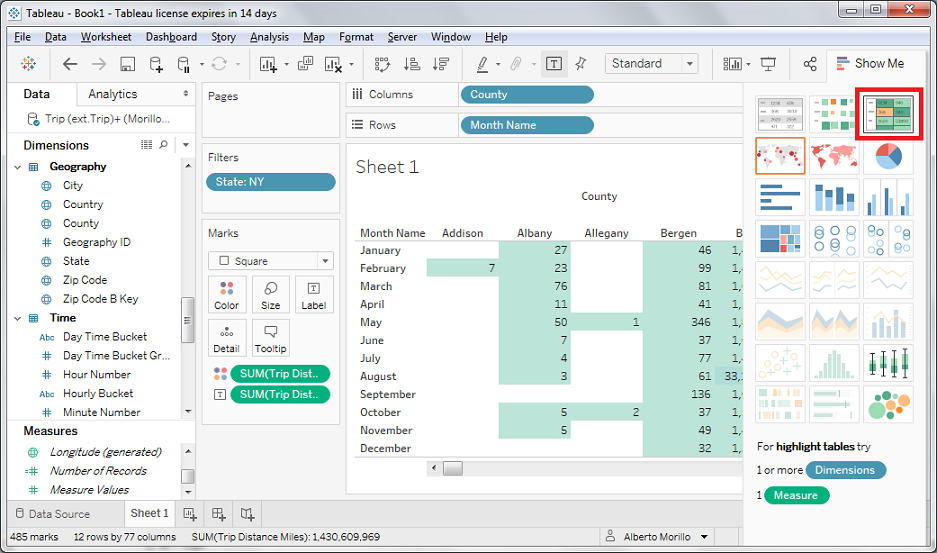This screenshot has width=937, height=553.
Task: Click the Clear Sheet icon
Action: (x=333, y=64)
